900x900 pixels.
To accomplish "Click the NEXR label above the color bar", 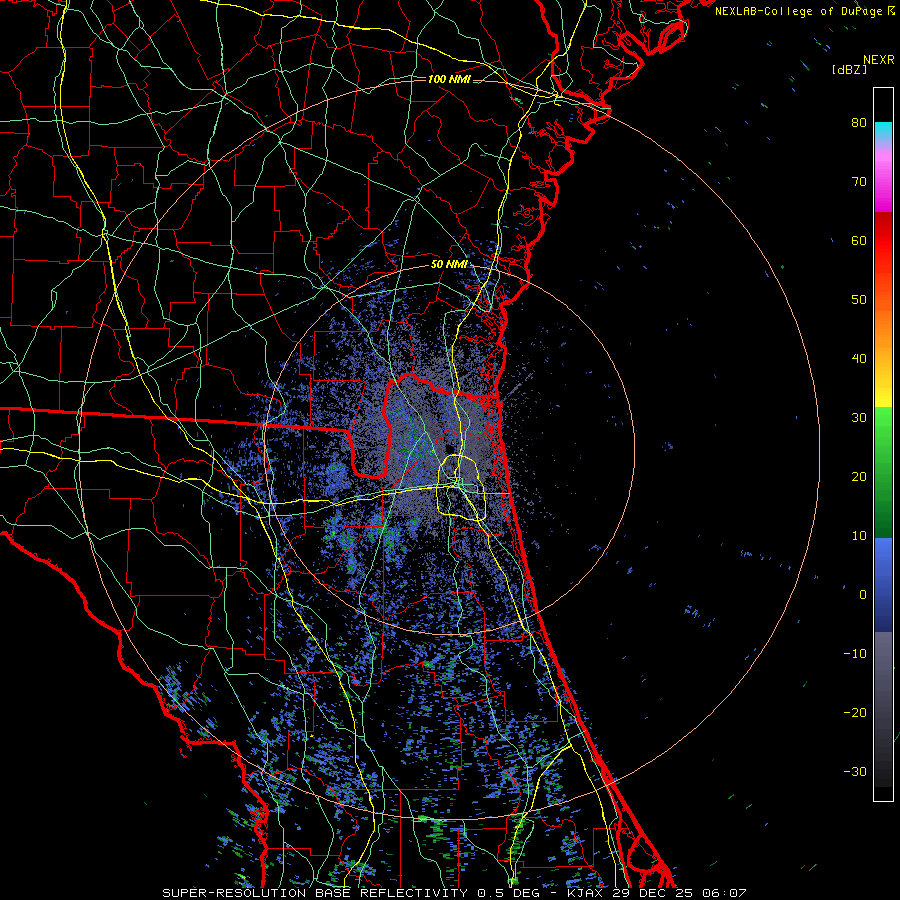I will point(878,60).
